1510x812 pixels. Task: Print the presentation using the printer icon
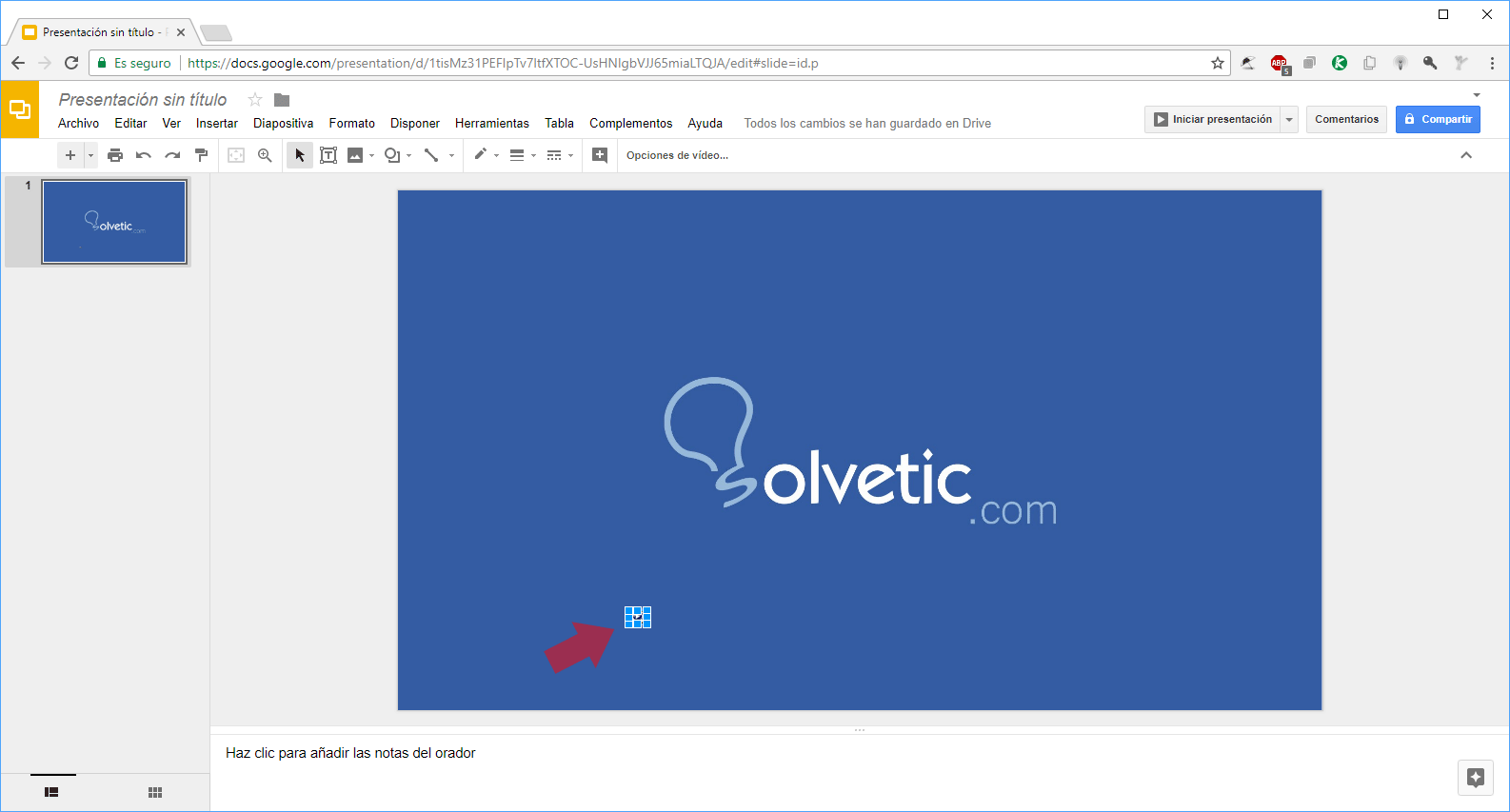[115, 155]
